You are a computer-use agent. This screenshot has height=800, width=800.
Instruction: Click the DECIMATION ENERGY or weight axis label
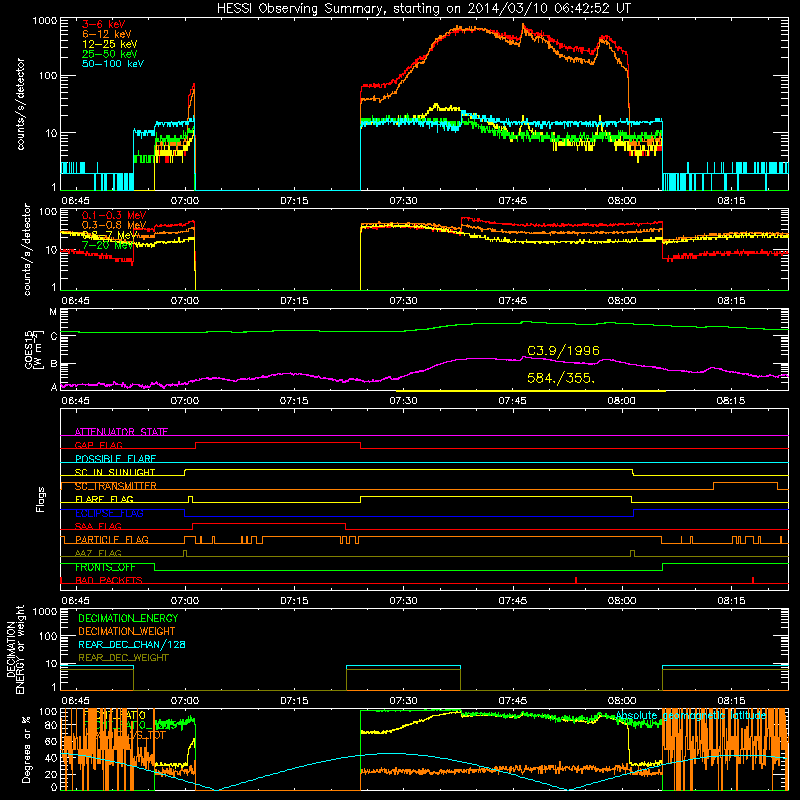pyautogui.click(x=15, y=649)
